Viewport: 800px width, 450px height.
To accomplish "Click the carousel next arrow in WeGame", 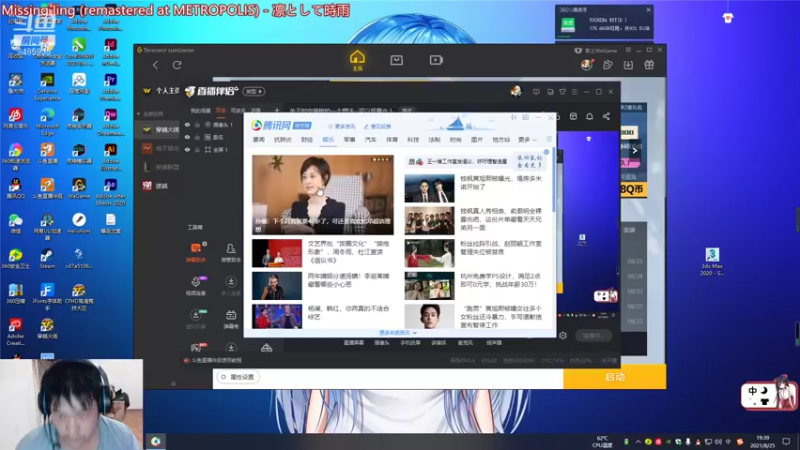I will click(x=634, y=151).
